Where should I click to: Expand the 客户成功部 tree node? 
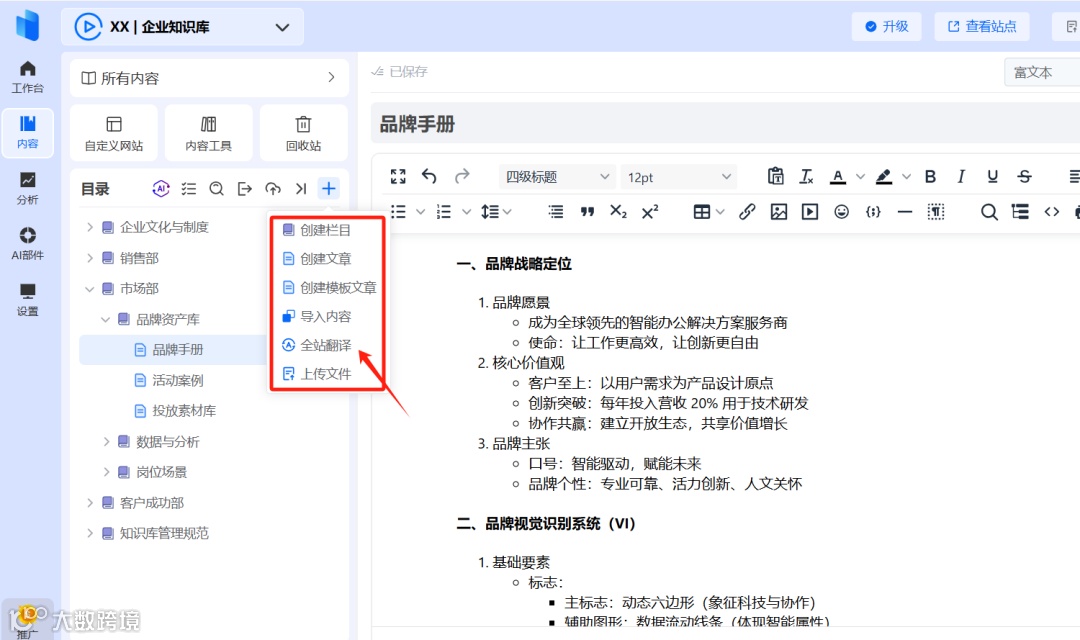pyautogui.click(x=91, y=502)
